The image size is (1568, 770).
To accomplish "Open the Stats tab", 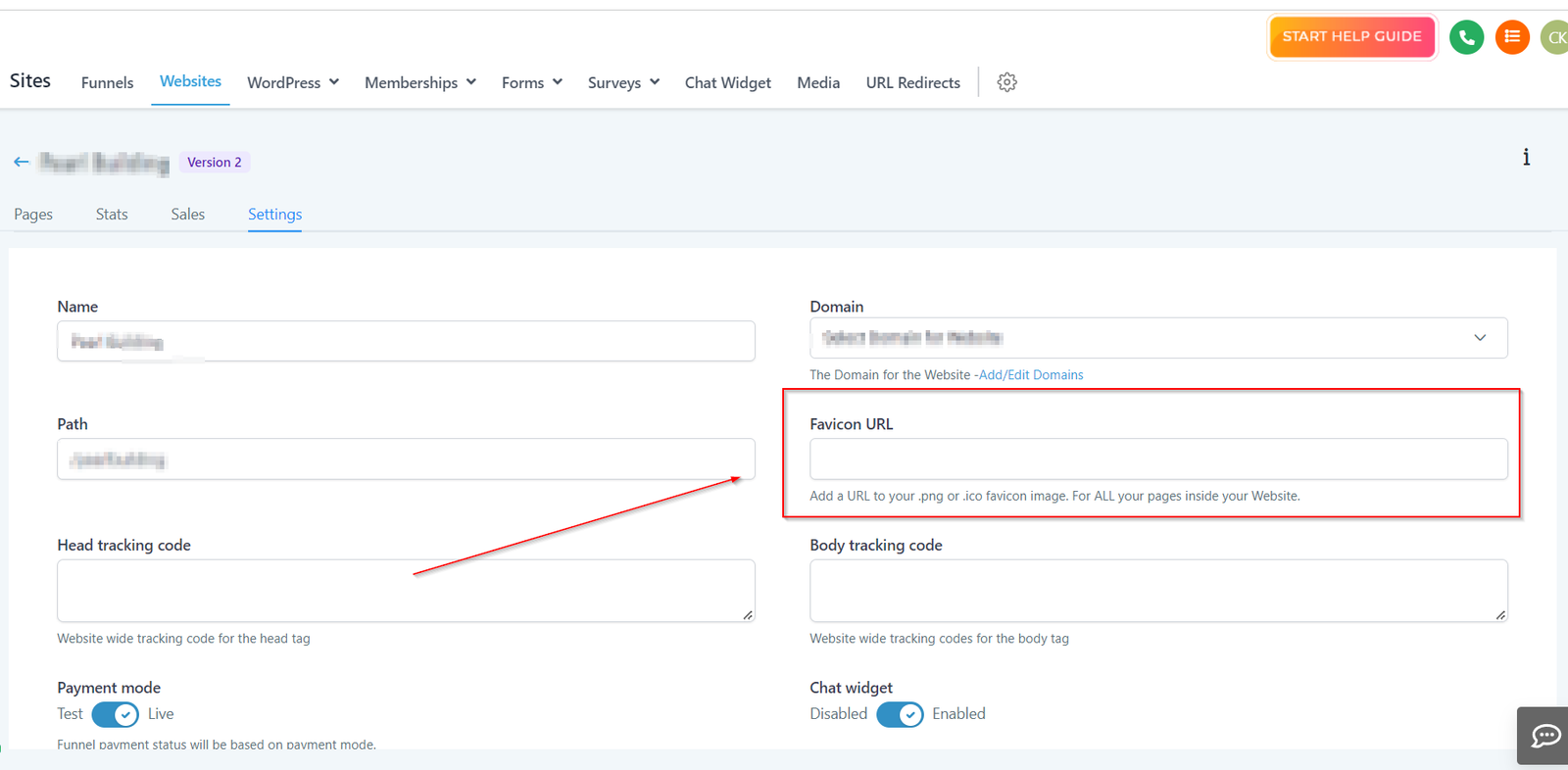I will (112, 214).
